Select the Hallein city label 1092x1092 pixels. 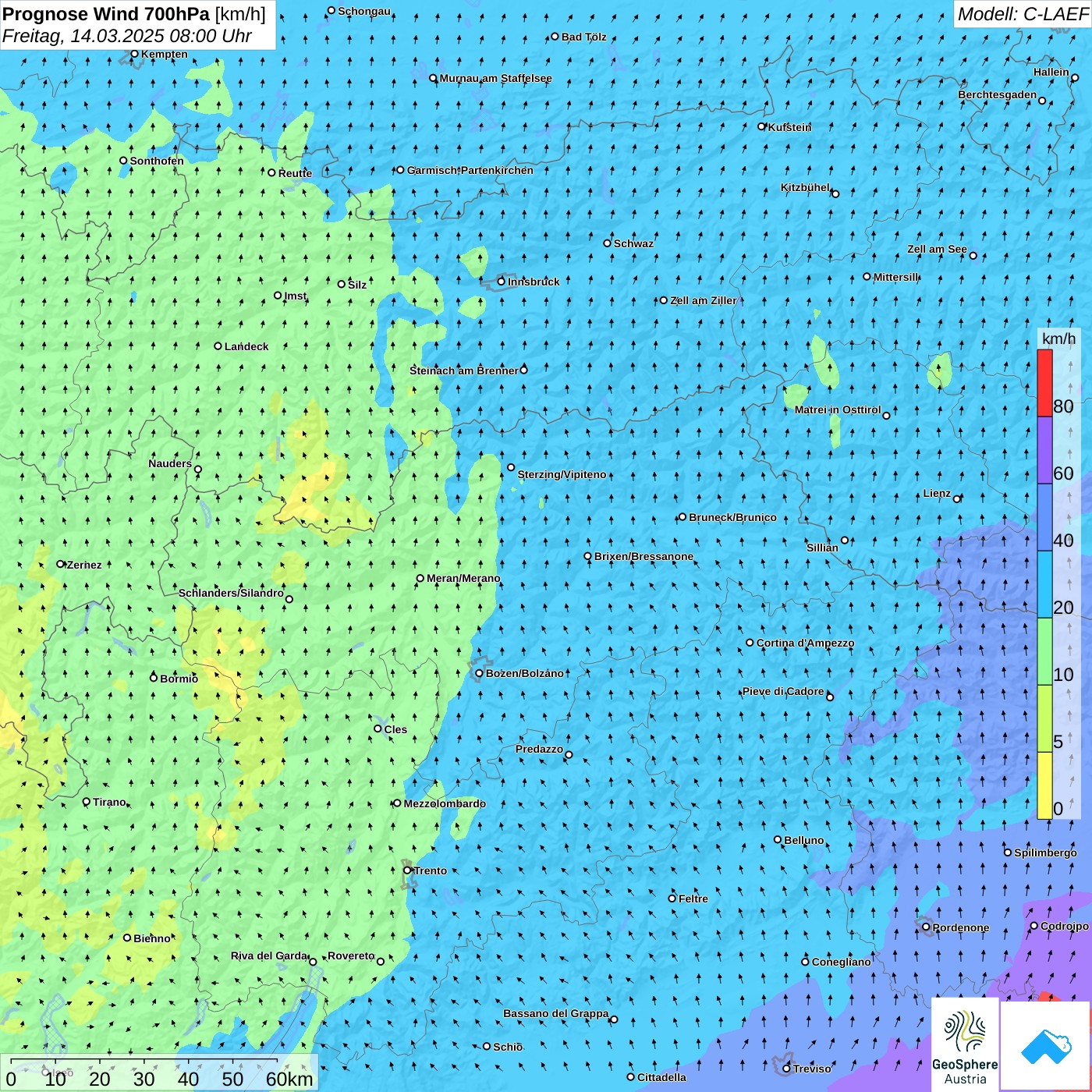1051,72
